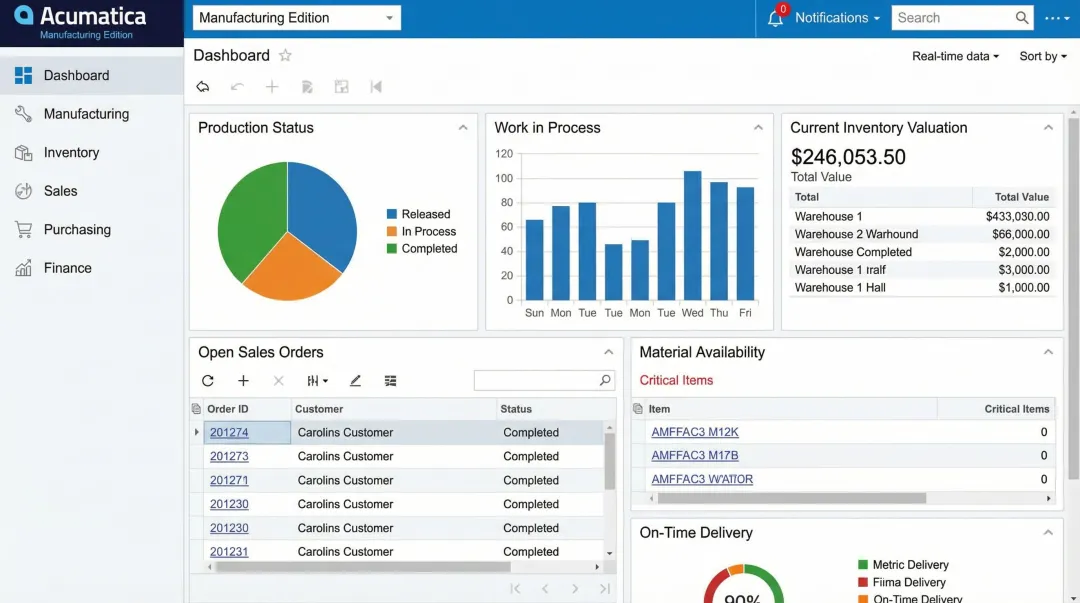
Task: Collapse the Production Status panel
Action: pos(463,128)
